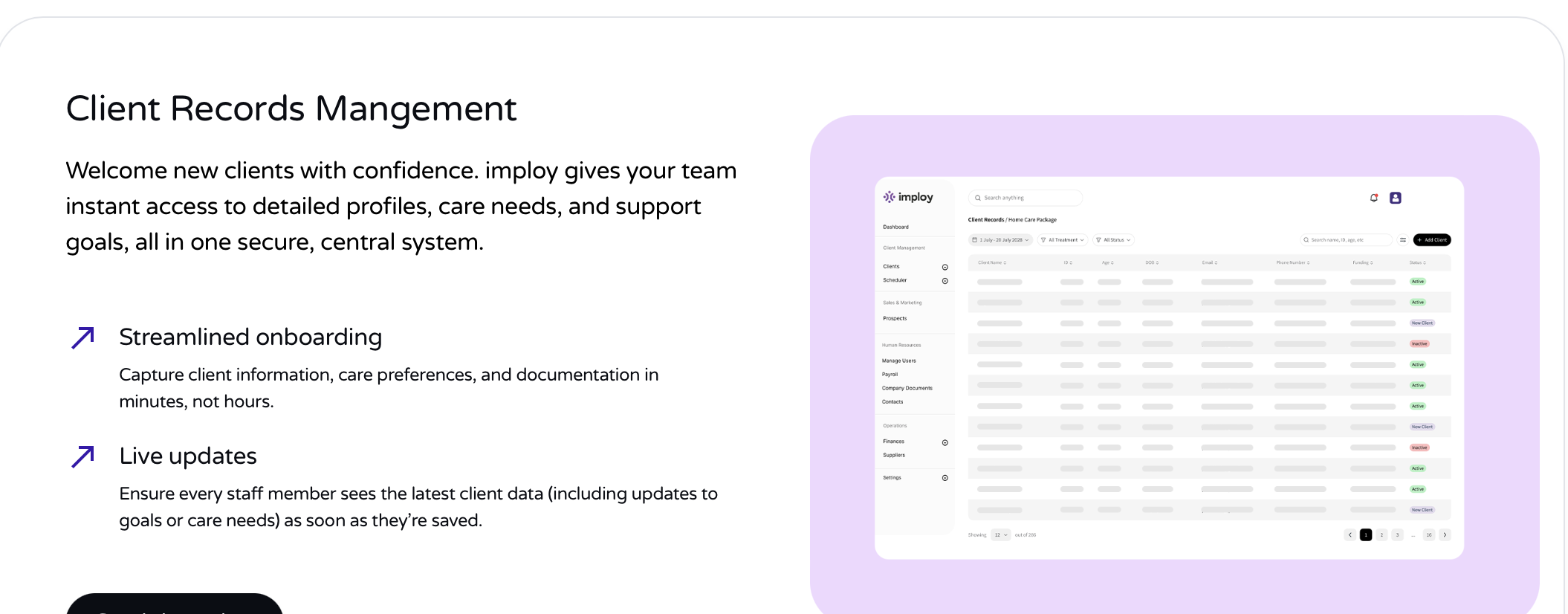Go to the next page arrow
The width and height of the screenshot is (1568, 614).
(1445, 534)
